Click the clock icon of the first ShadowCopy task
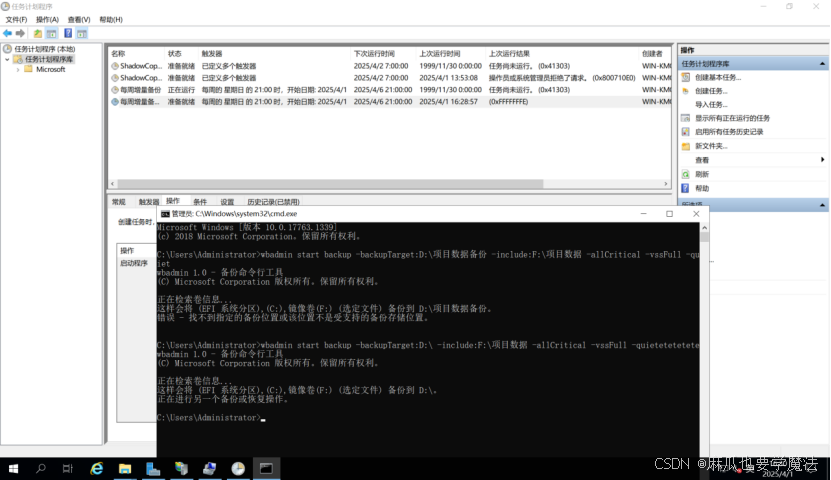Viewport: 831px width, 480px height. tap(114, 66)
